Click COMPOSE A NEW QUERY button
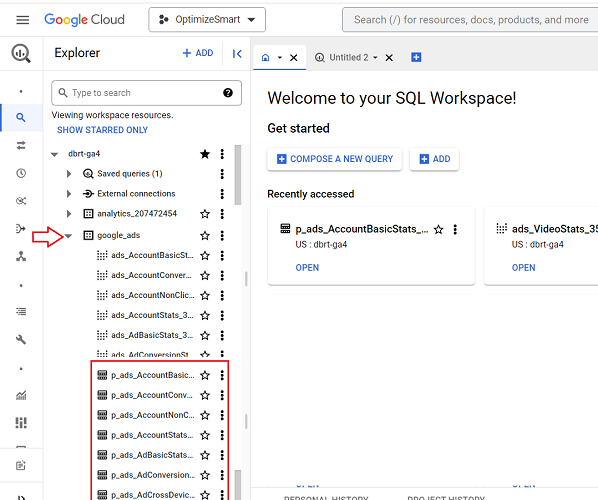Screen dimensions: 598x500 334,159
